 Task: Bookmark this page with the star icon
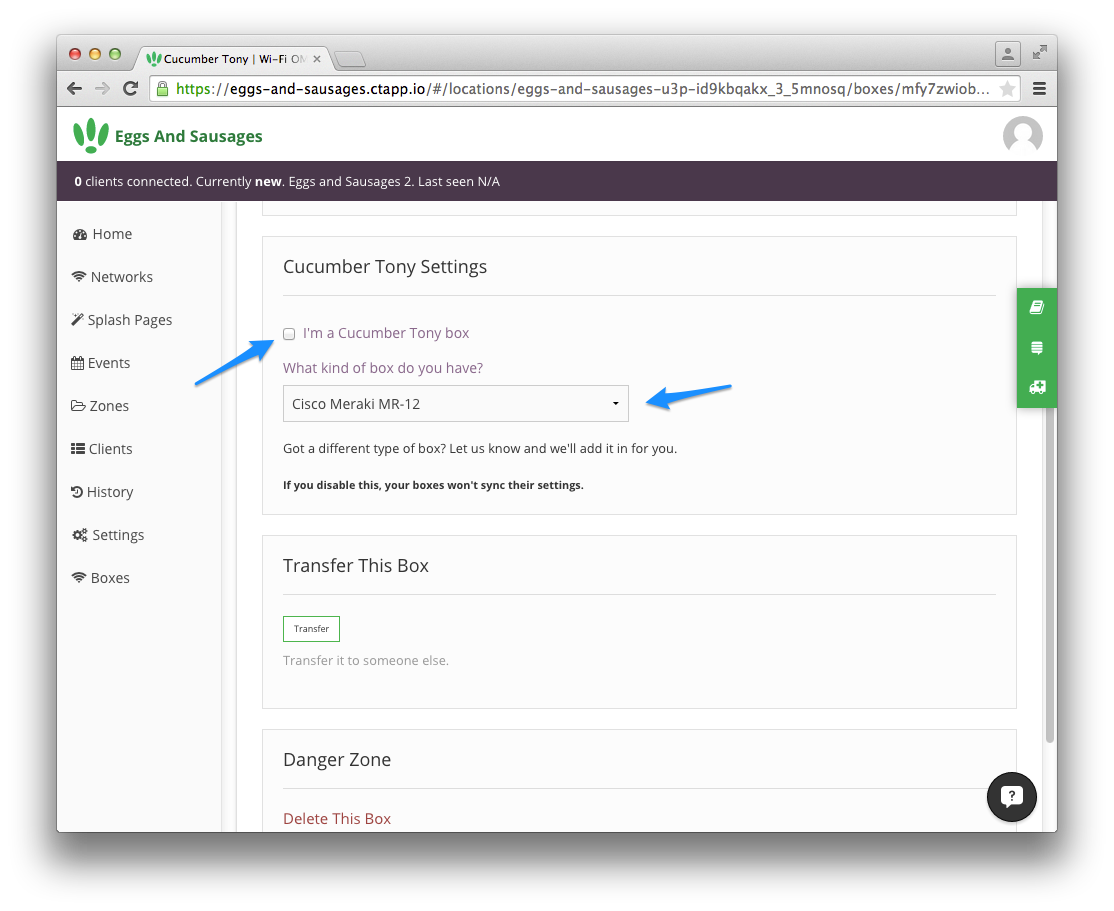click(1007, 89)
